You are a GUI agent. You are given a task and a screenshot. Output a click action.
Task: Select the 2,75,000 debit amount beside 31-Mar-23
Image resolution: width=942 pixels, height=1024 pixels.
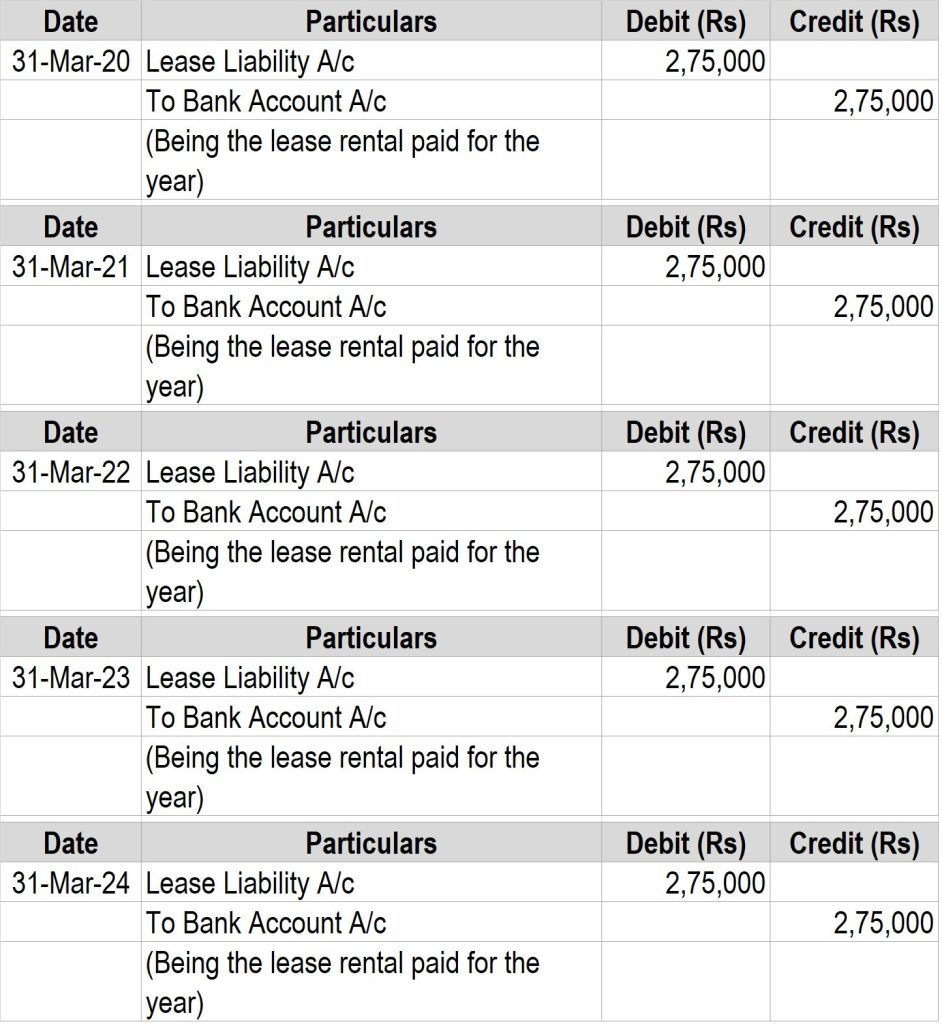[715, 678]
